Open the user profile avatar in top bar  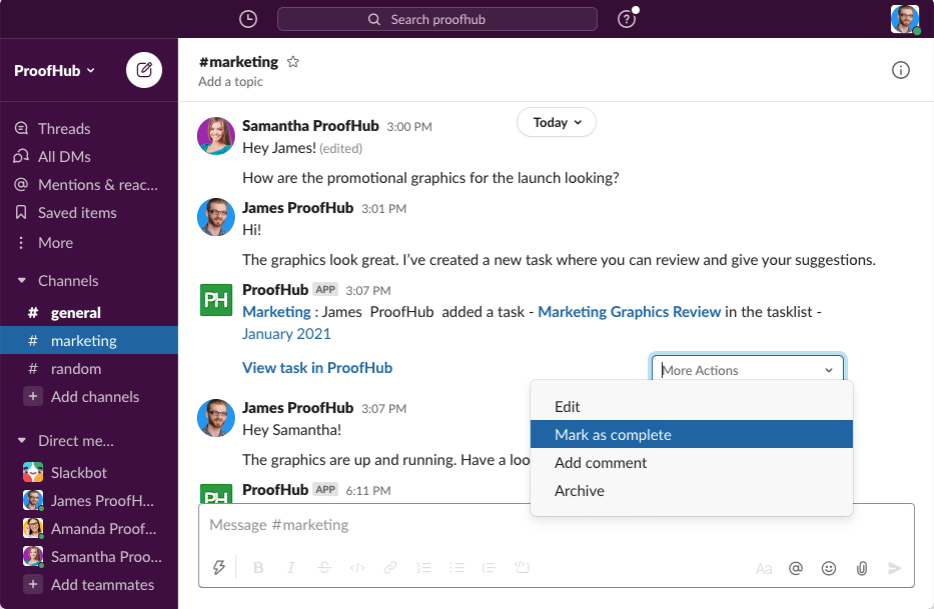coord(905,19)
